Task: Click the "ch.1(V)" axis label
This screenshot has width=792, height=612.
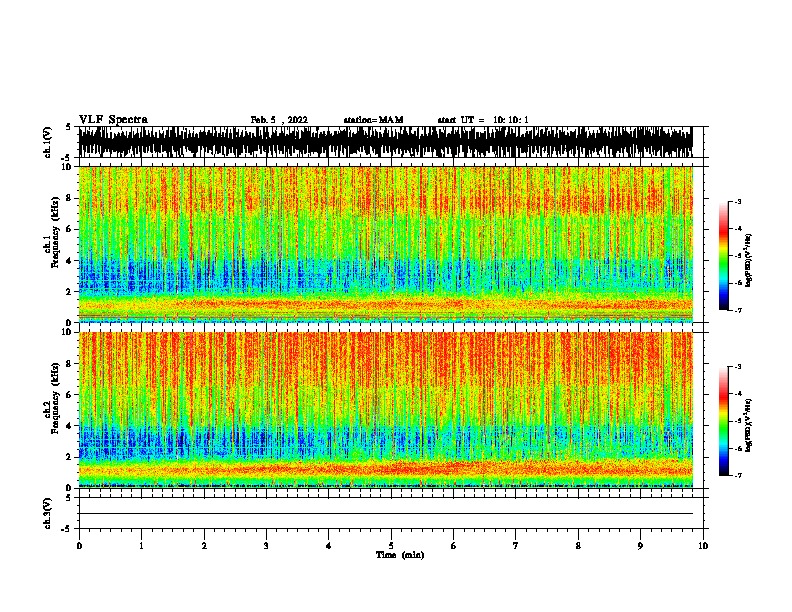Action: point(48,142)
